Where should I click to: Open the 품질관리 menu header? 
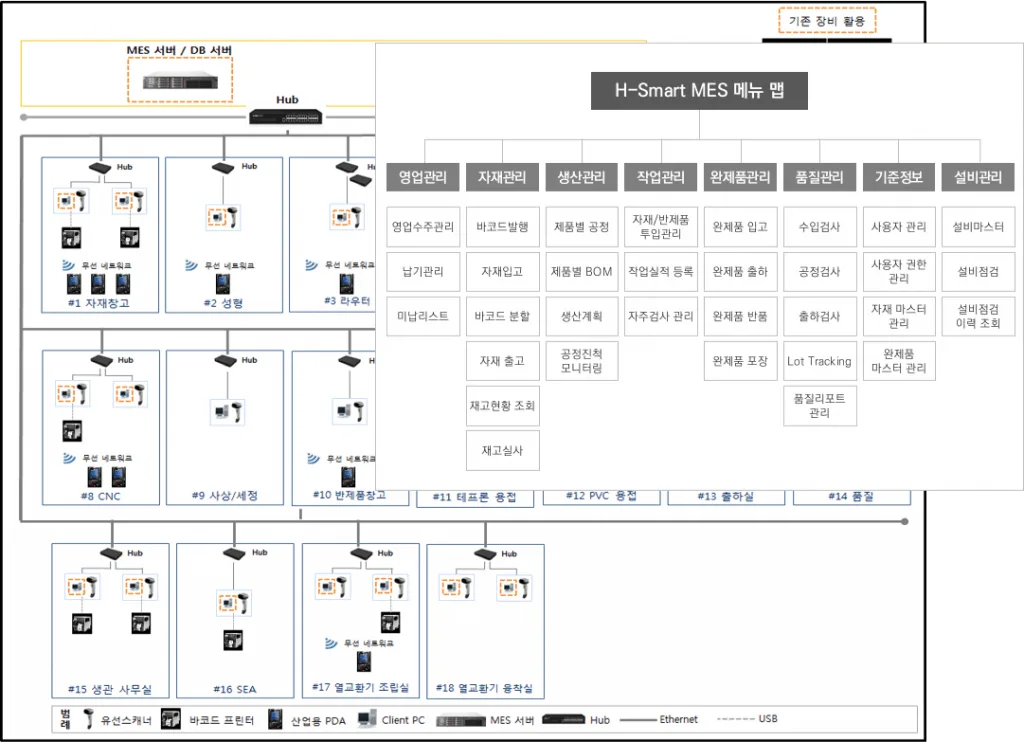[x=819, y=177]
